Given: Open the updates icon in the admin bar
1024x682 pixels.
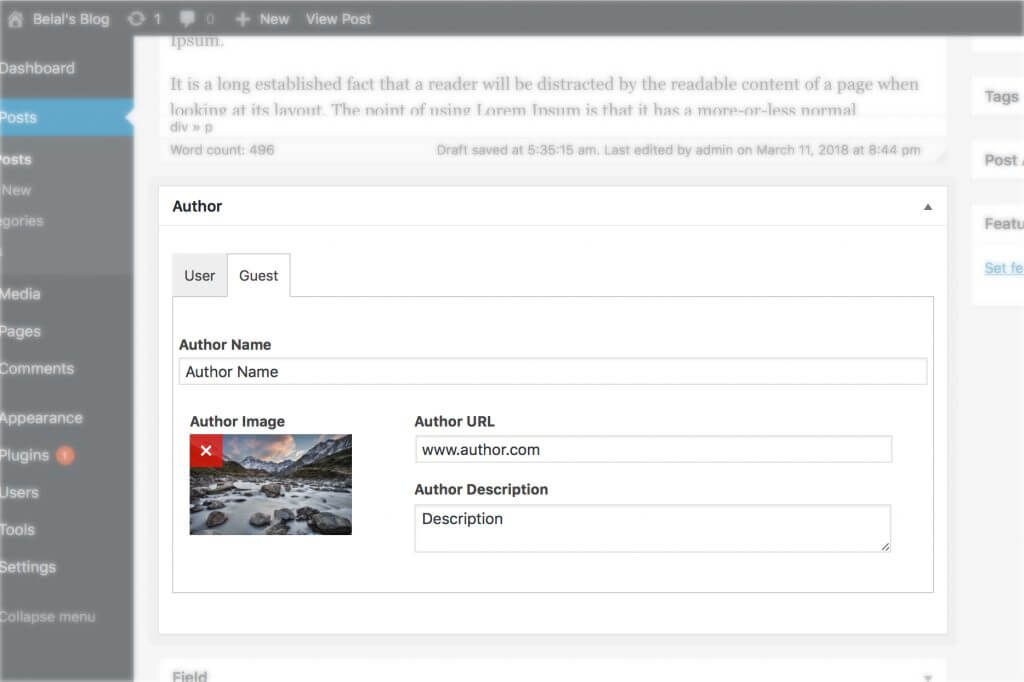Looking at the screenshot, I should click(136, 19).
